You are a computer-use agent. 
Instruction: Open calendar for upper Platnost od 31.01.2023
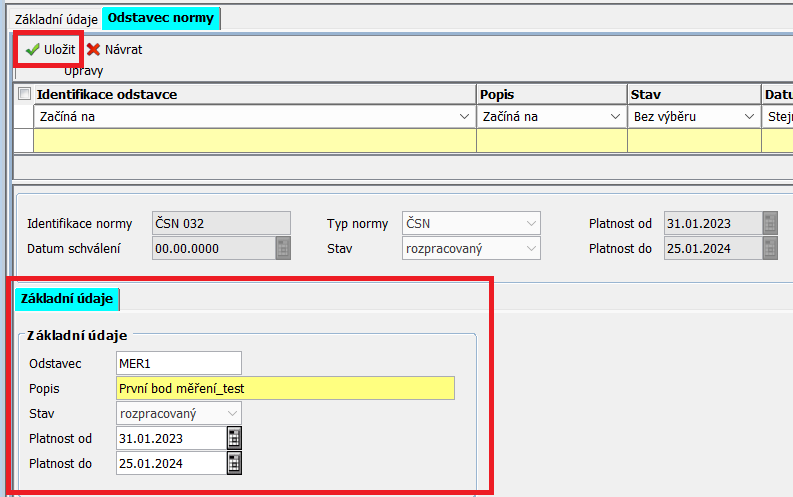[x=770, y=222]
